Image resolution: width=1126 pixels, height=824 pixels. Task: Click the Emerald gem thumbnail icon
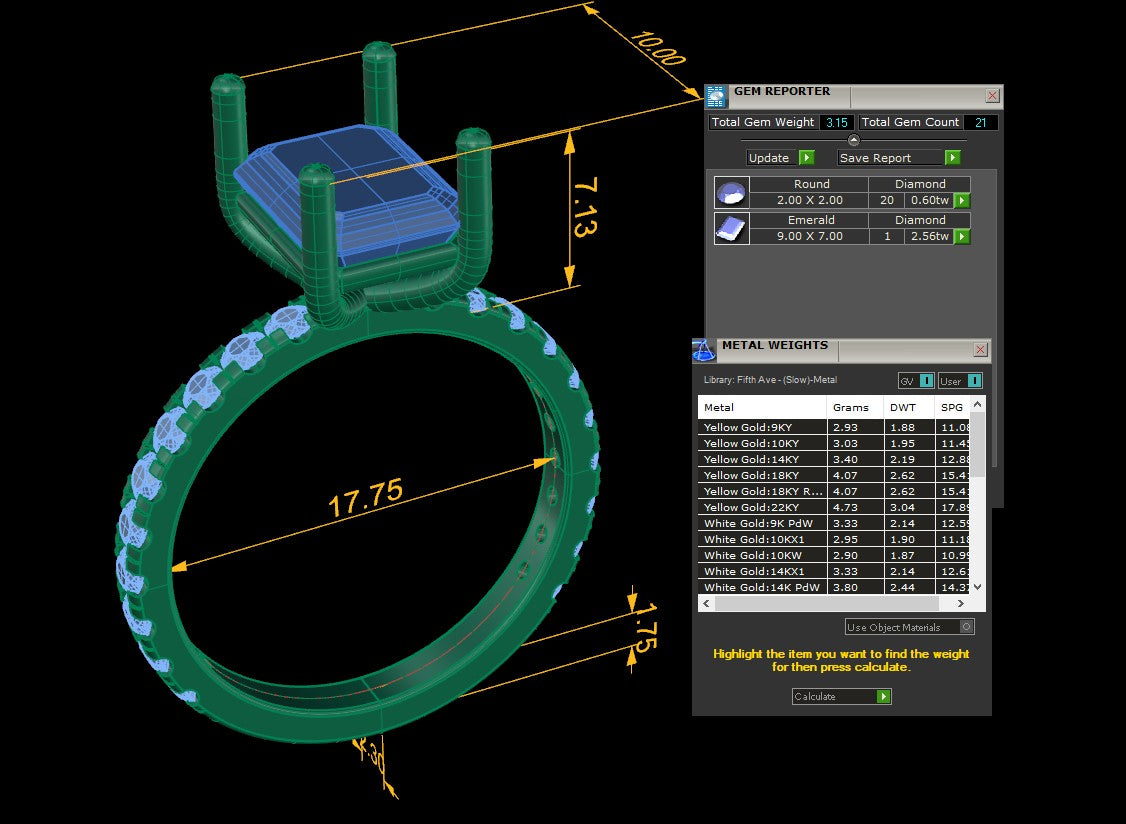(731, 228)
